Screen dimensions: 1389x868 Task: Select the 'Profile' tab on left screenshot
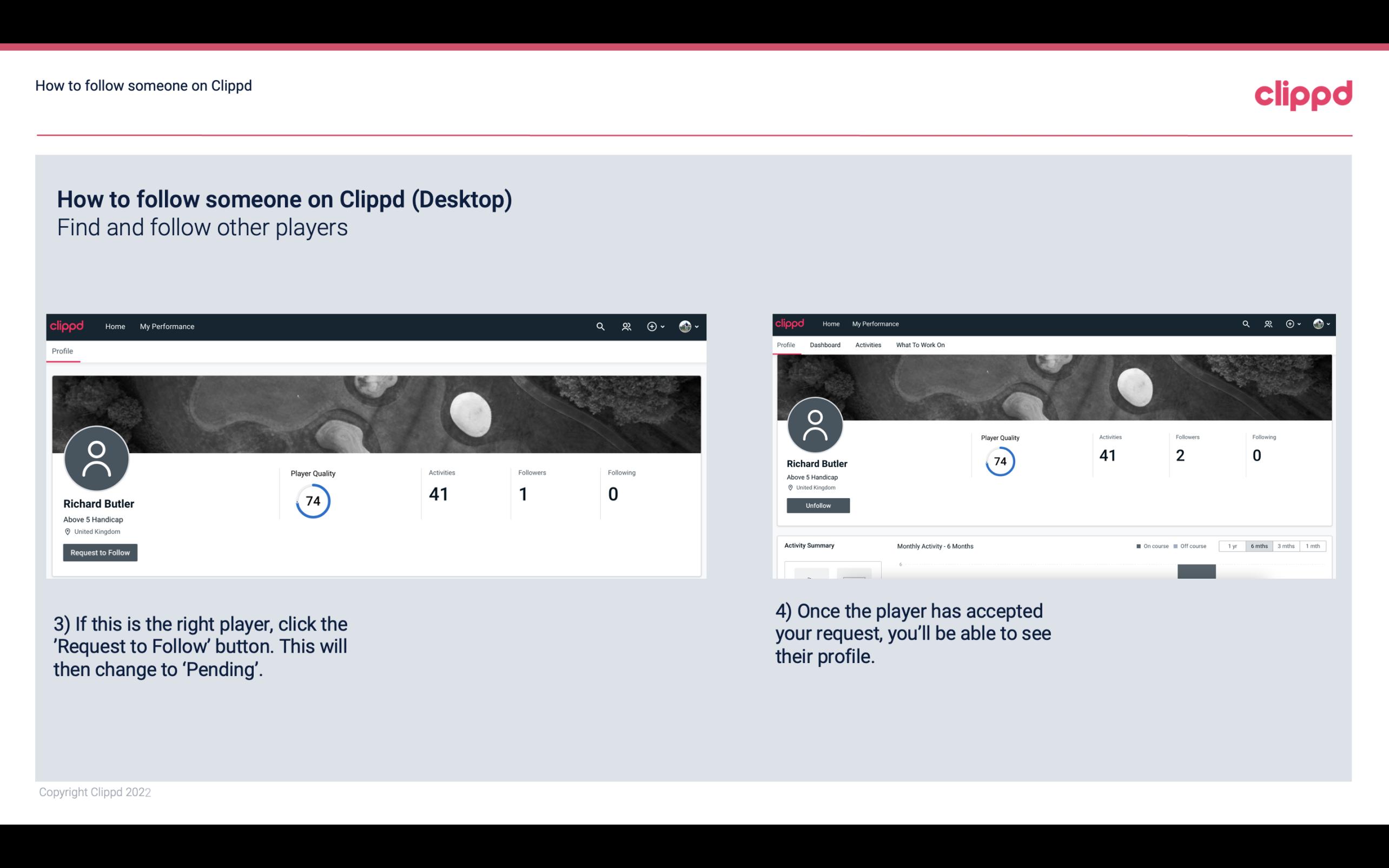62,350
